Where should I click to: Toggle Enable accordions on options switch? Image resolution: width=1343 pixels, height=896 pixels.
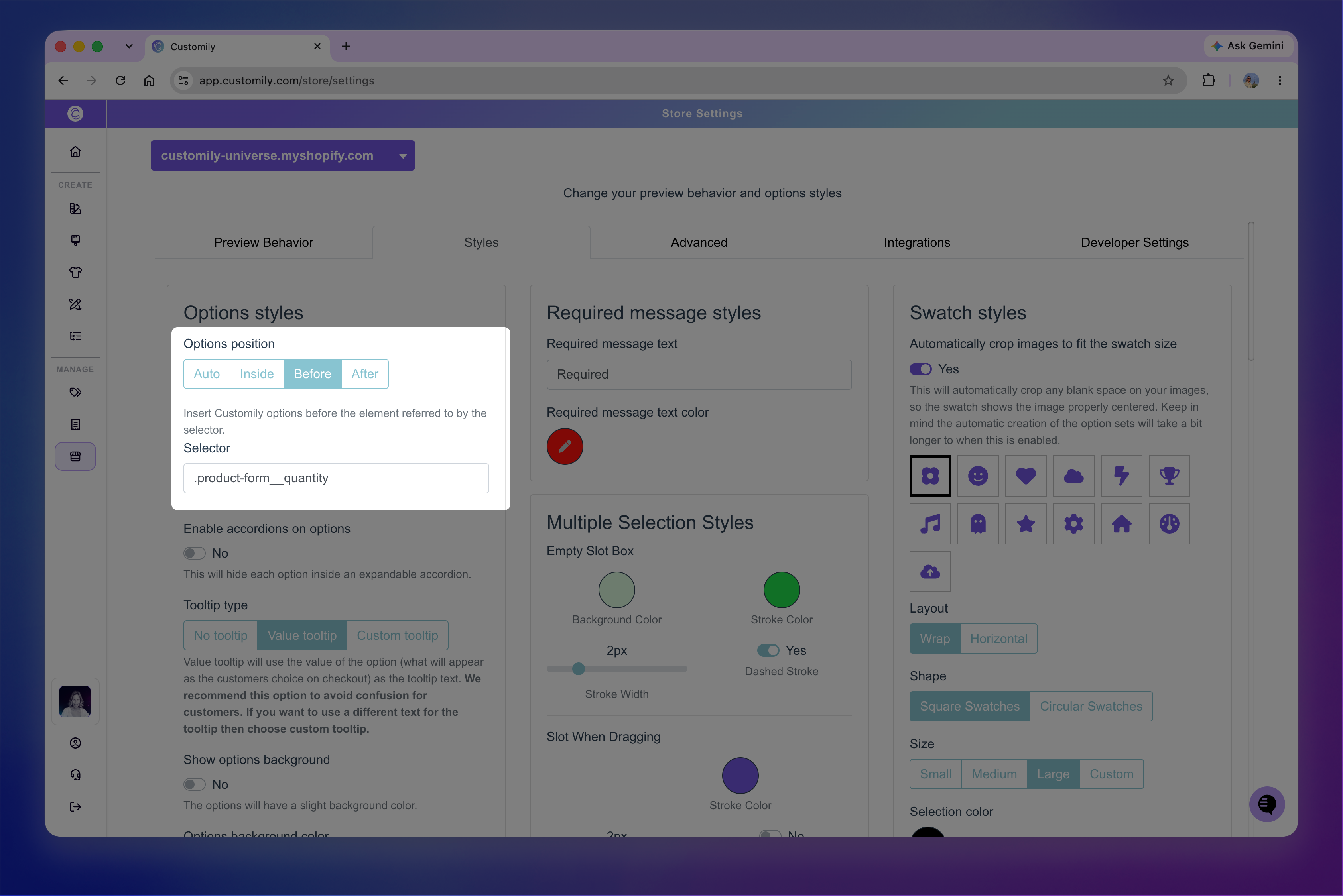194,553
